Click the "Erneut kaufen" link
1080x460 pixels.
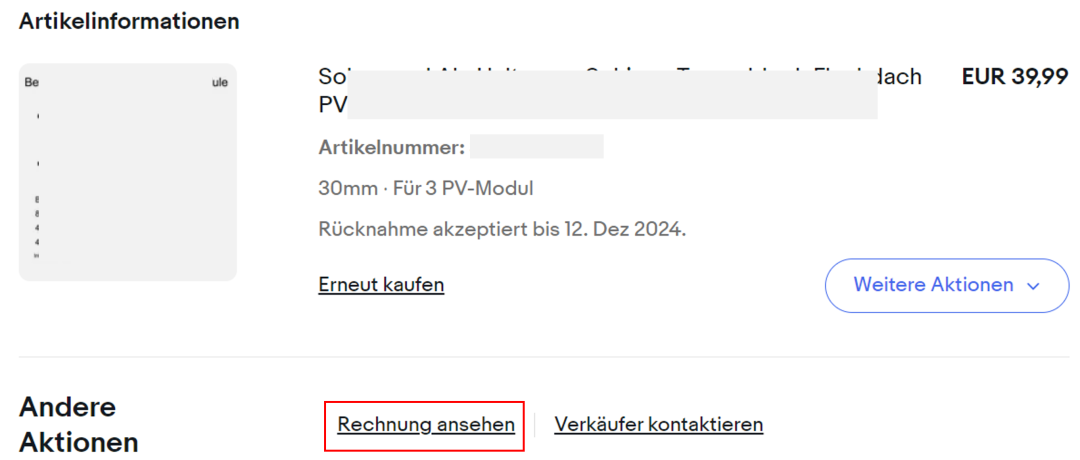tap(381, 285)
